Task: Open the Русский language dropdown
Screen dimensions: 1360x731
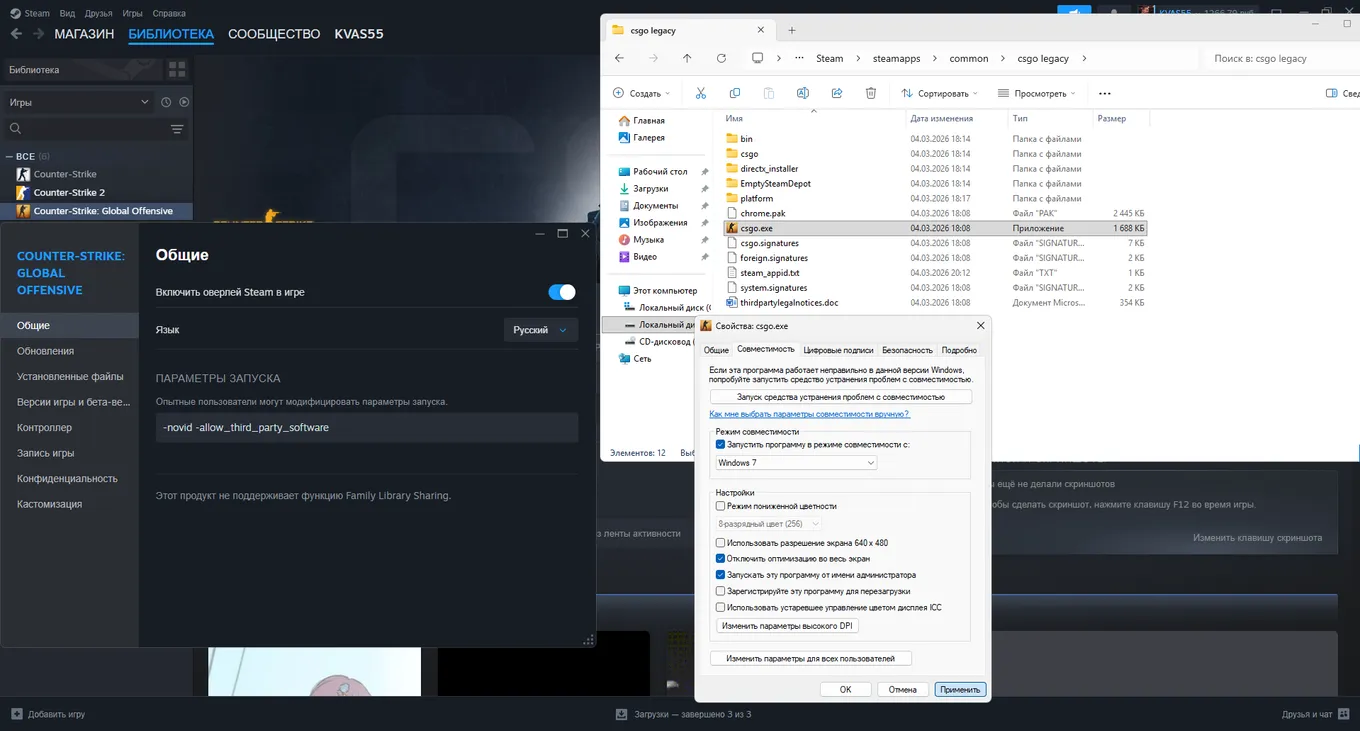Action: pyautogui.click(x=540, y=330)
